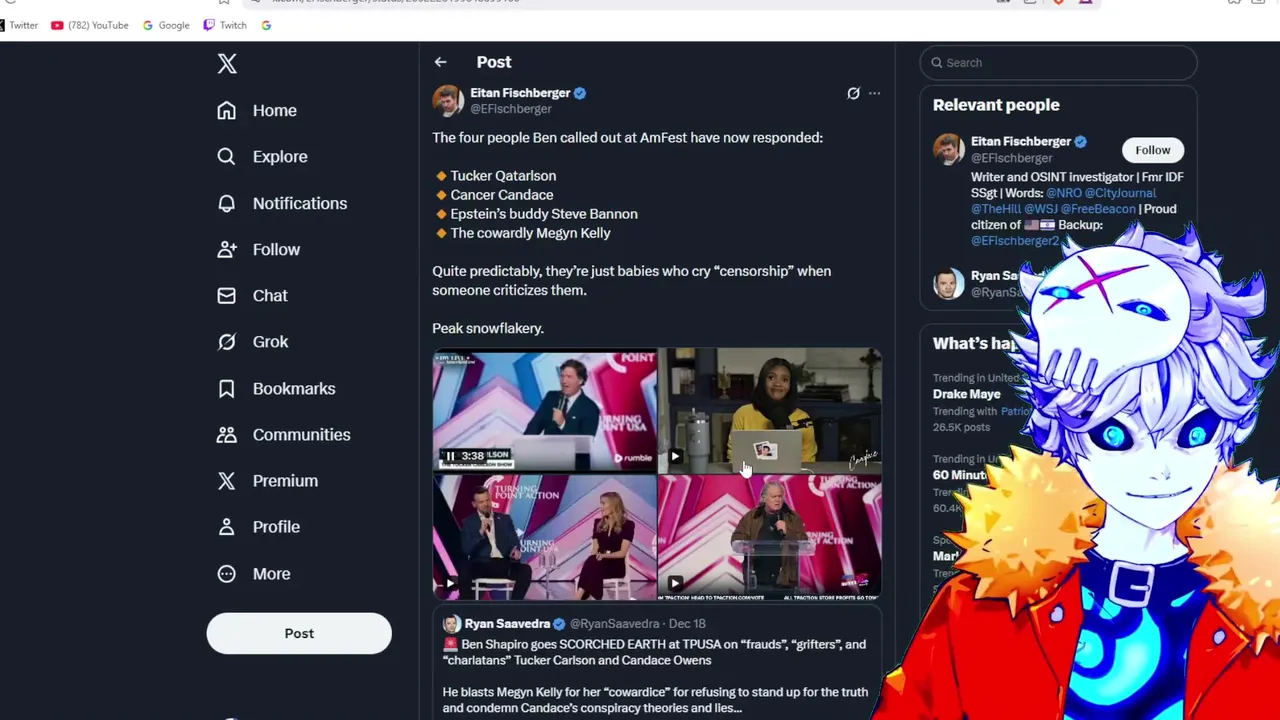Open Twitch bookmark in browser bar

pos(225,25)
